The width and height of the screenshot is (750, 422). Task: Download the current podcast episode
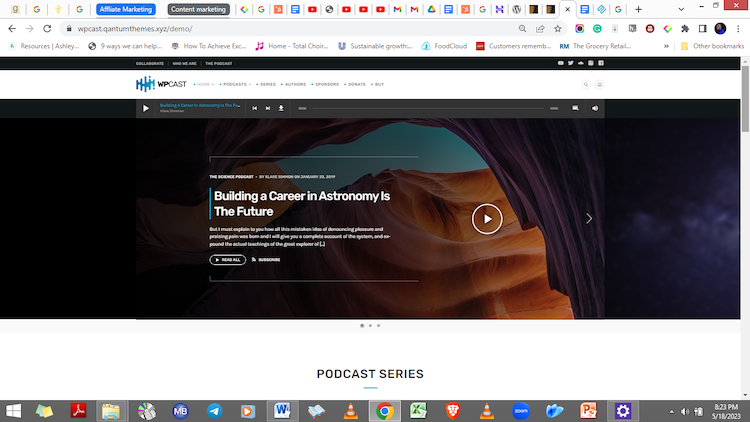point(281,109)
